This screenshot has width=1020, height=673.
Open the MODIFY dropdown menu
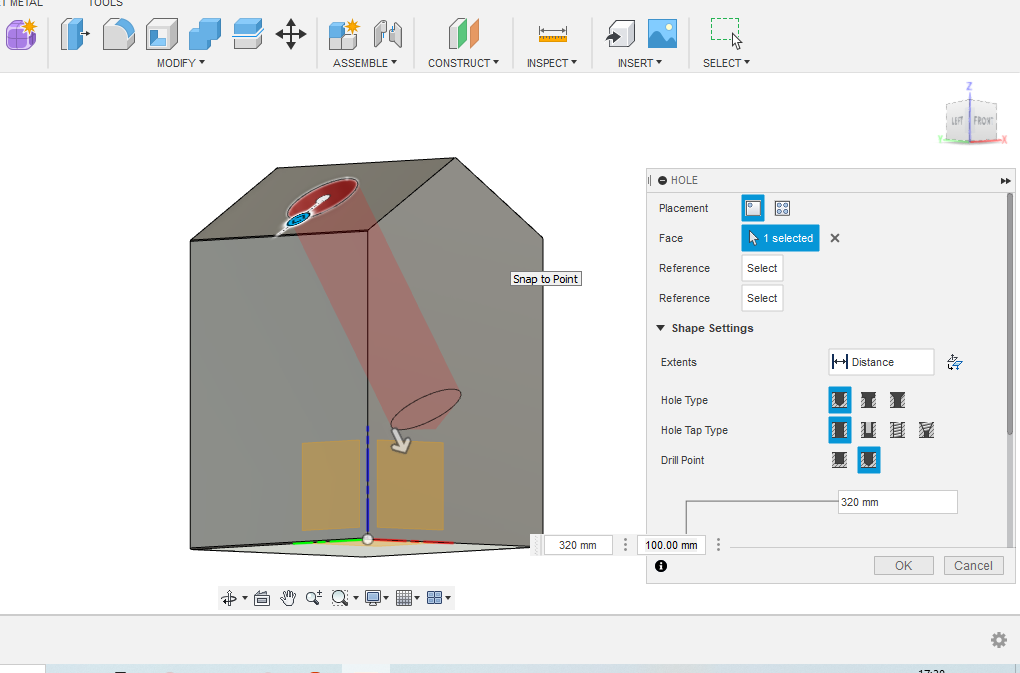(181, 63)
